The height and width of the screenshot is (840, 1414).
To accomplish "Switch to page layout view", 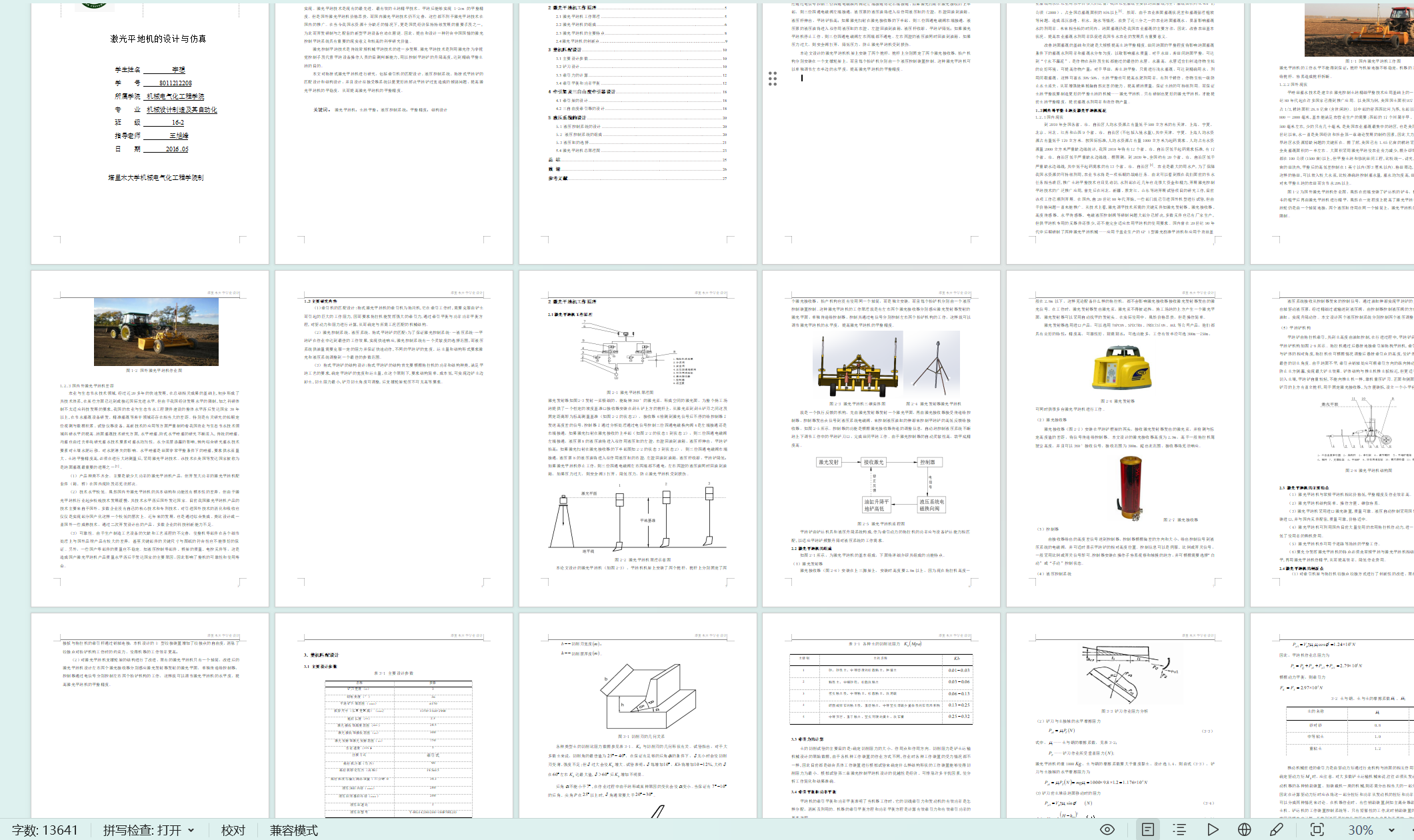I will [x=1147, y=829].
